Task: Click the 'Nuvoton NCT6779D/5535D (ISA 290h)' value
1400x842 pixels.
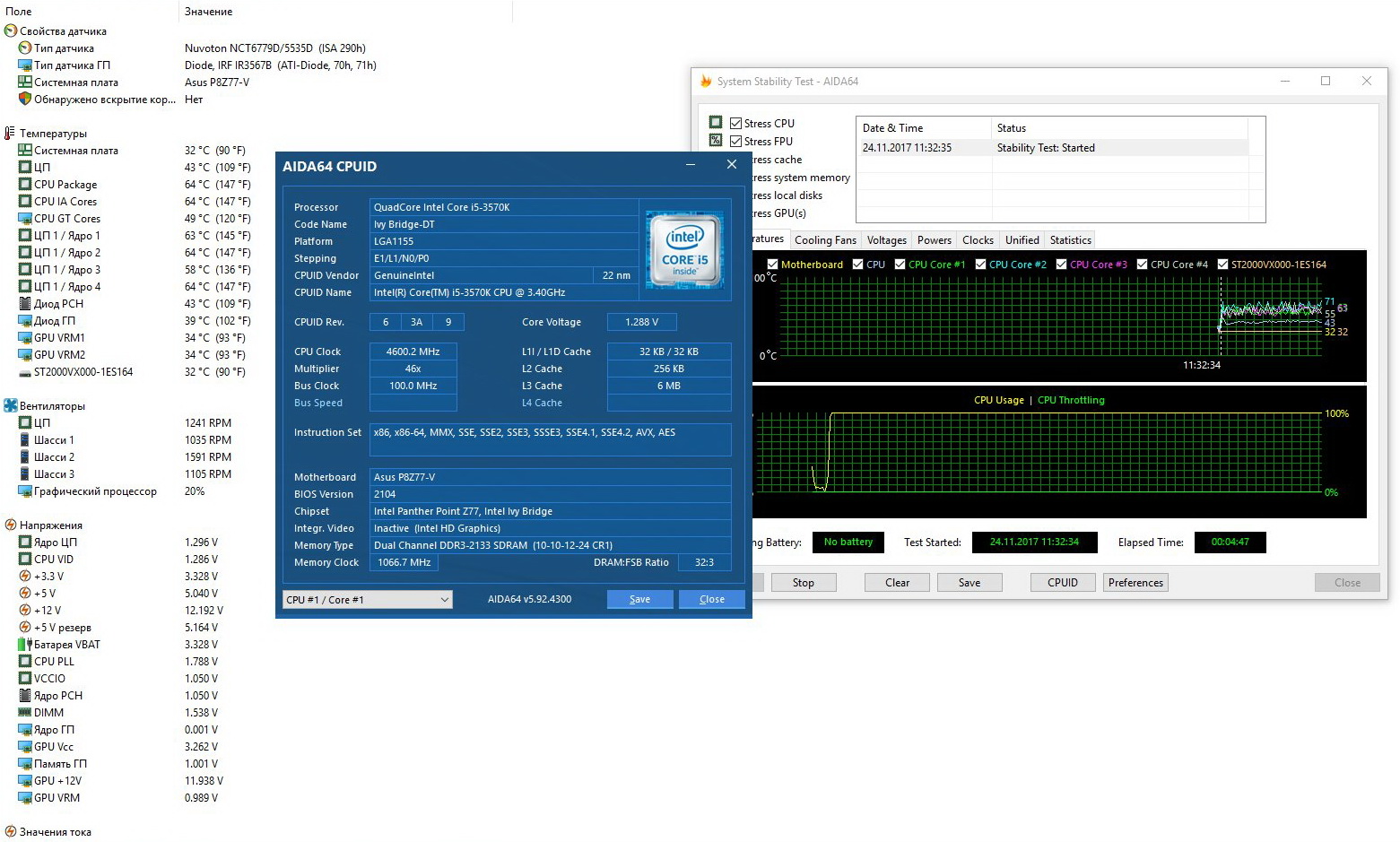Action: pyautogui.click(x=275, y=48)
